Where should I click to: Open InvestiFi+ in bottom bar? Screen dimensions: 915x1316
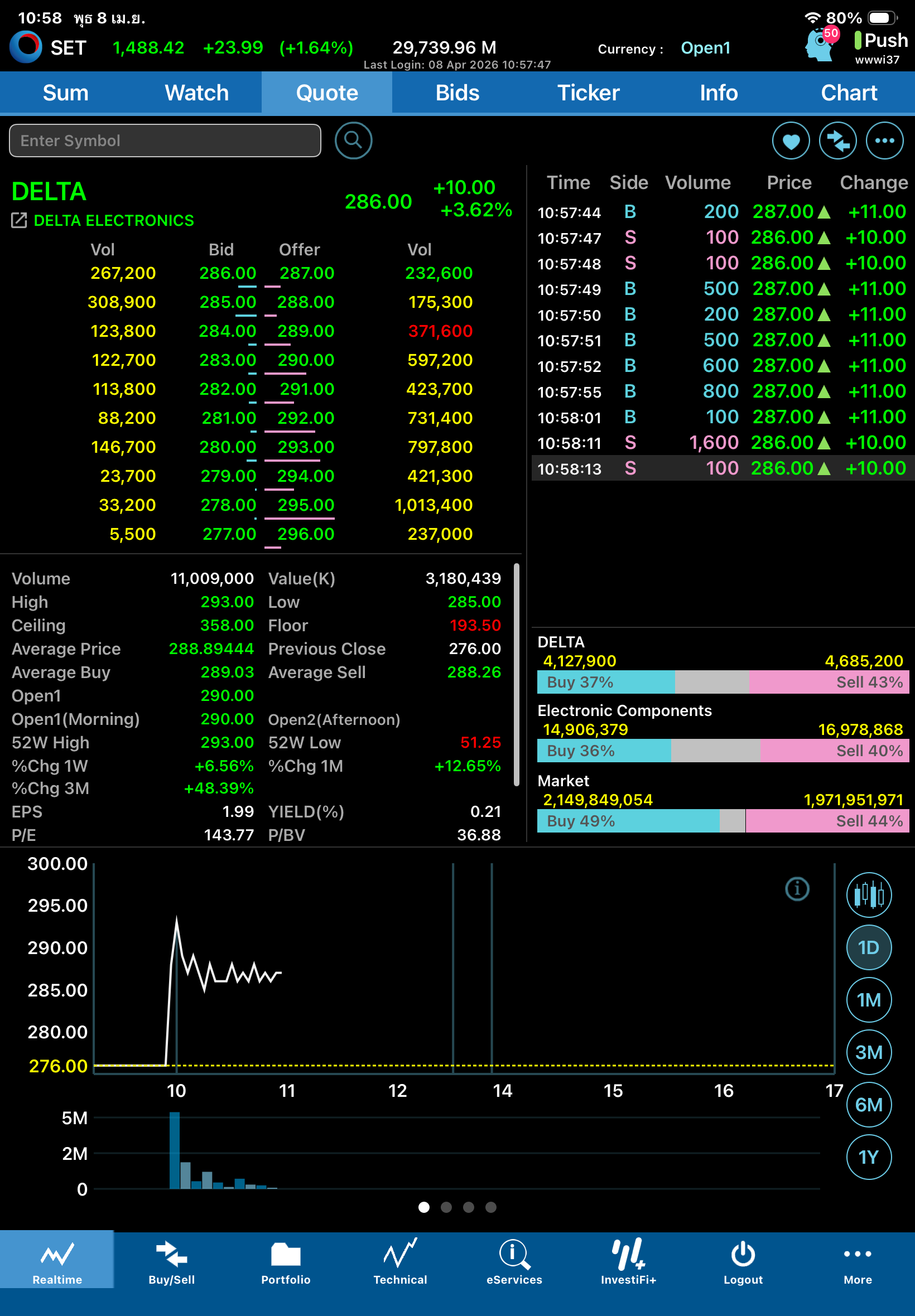coord(628,1262)
